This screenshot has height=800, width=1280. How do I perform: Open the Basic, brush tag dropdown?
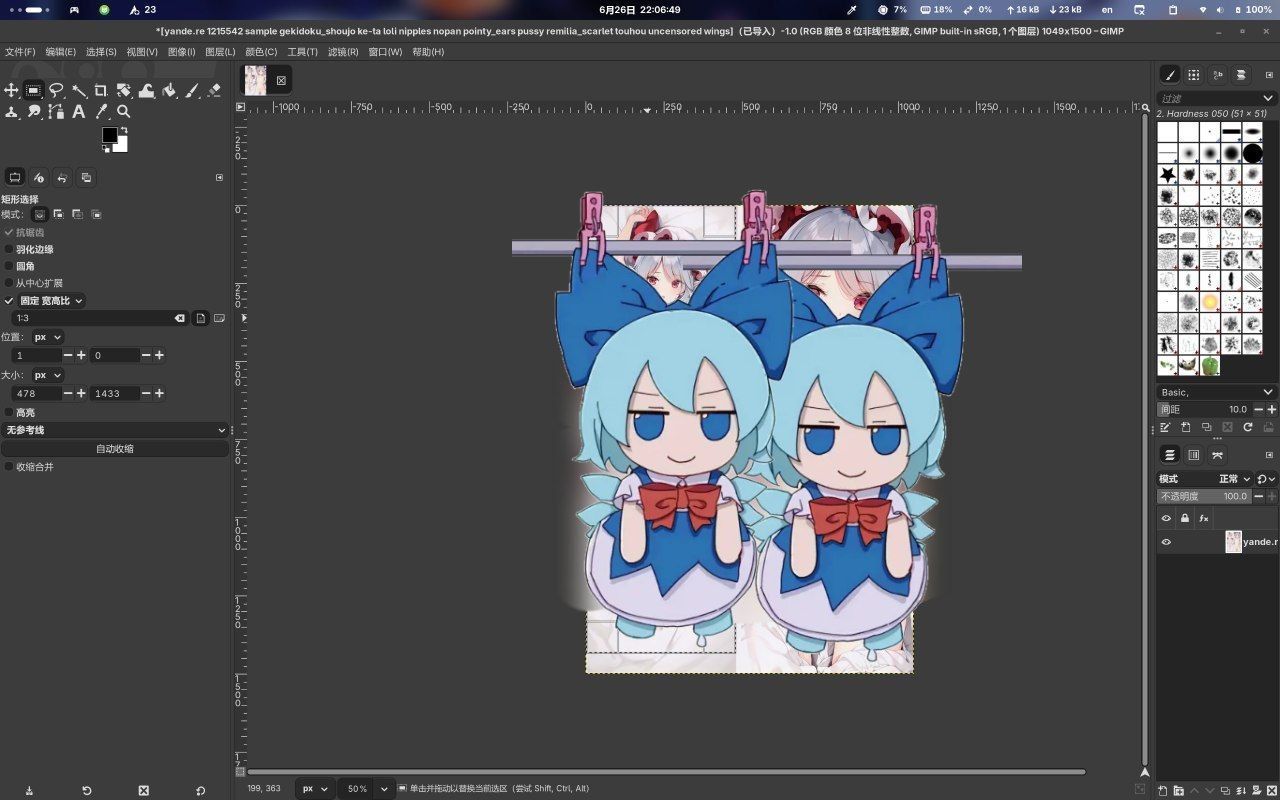[1217, 392]
